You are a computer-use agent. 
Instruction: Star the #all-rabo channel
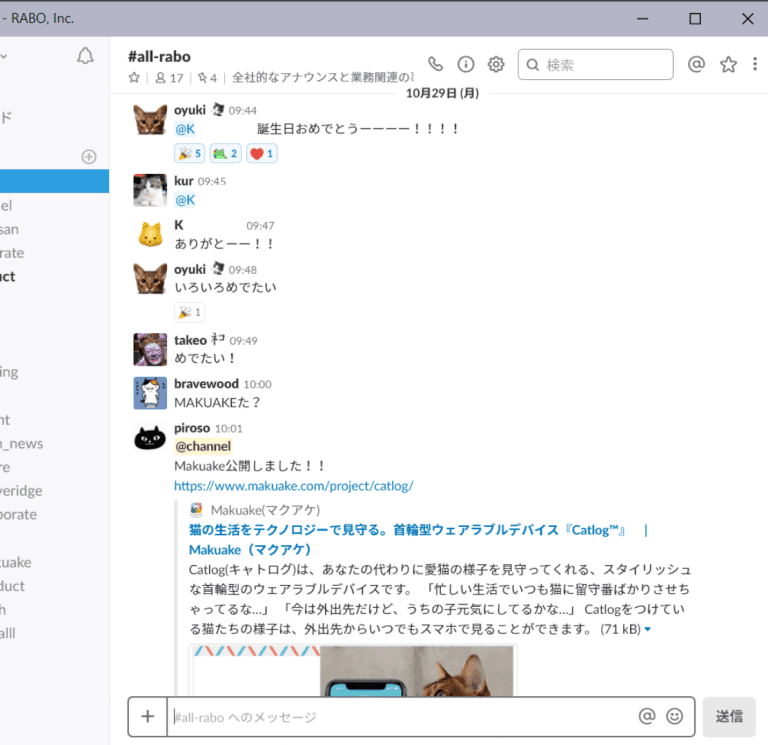click(x=134, y=77)
